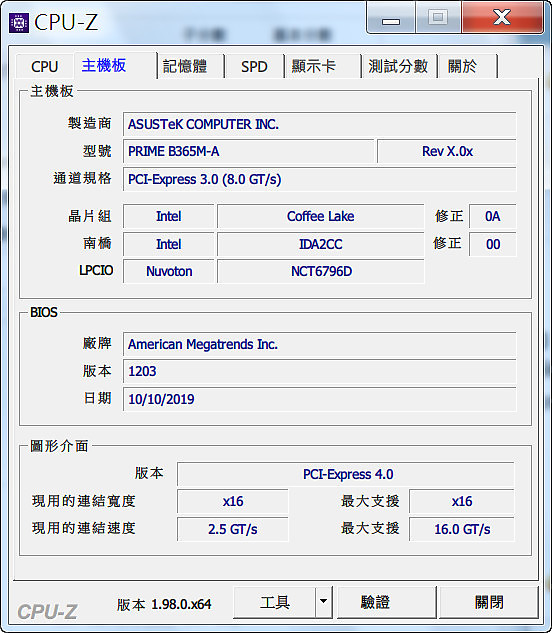Click the 通道規格 label
Viewport: 552px width, 633px height.
[x=82, y=178]
